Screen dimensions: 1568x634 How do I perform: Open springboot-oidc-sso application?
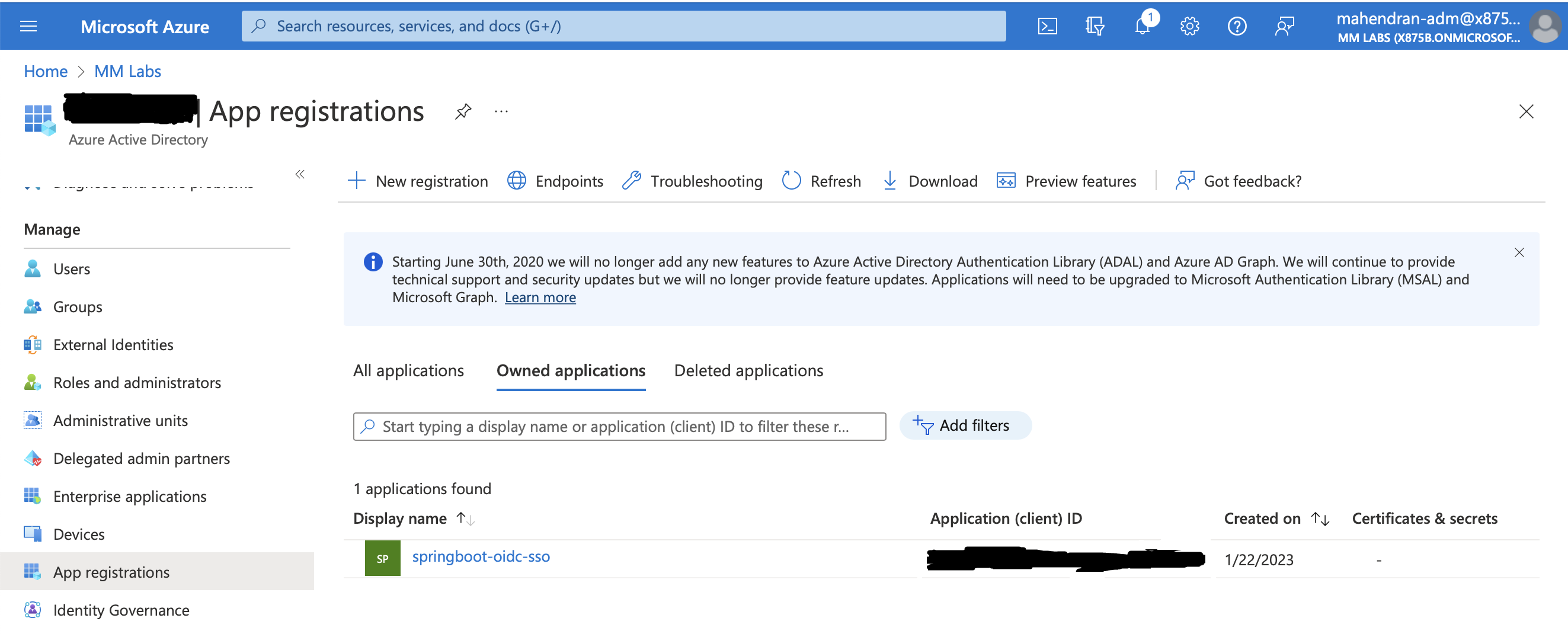(481, 556)
